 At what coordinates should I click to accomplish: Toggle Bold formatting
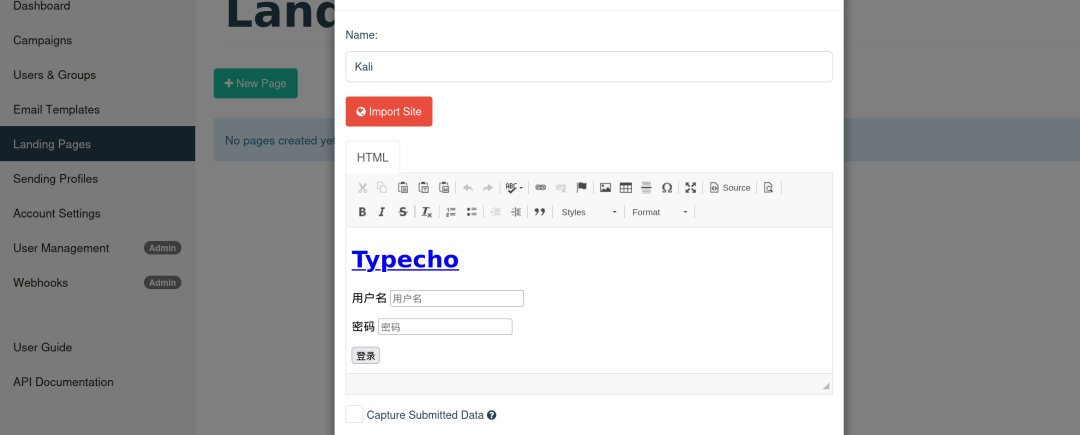tap(362, 212)
